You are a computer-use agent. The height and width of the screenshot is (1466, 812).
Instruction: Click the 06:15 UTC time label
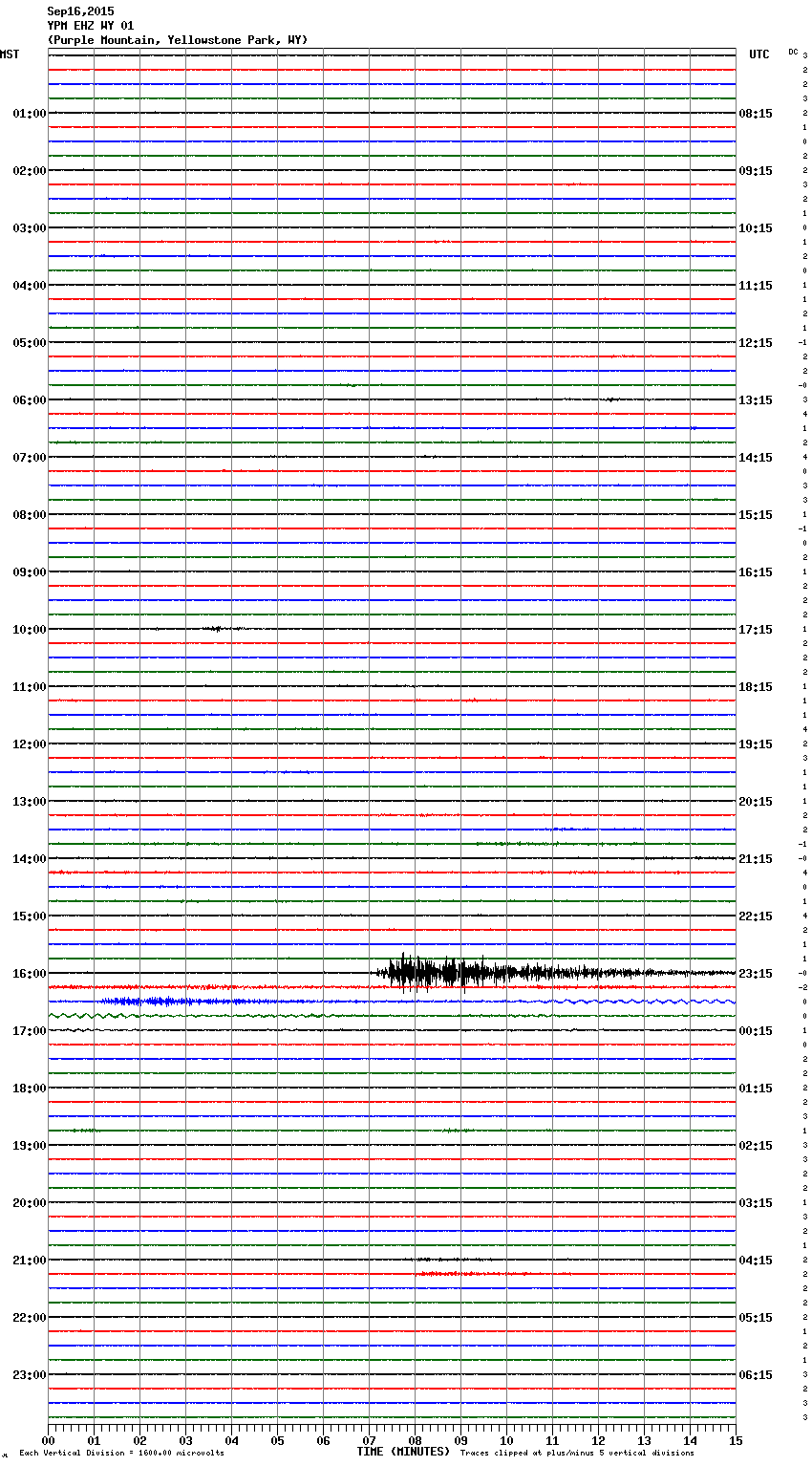pyautogui.click(x=756, y=1375)
